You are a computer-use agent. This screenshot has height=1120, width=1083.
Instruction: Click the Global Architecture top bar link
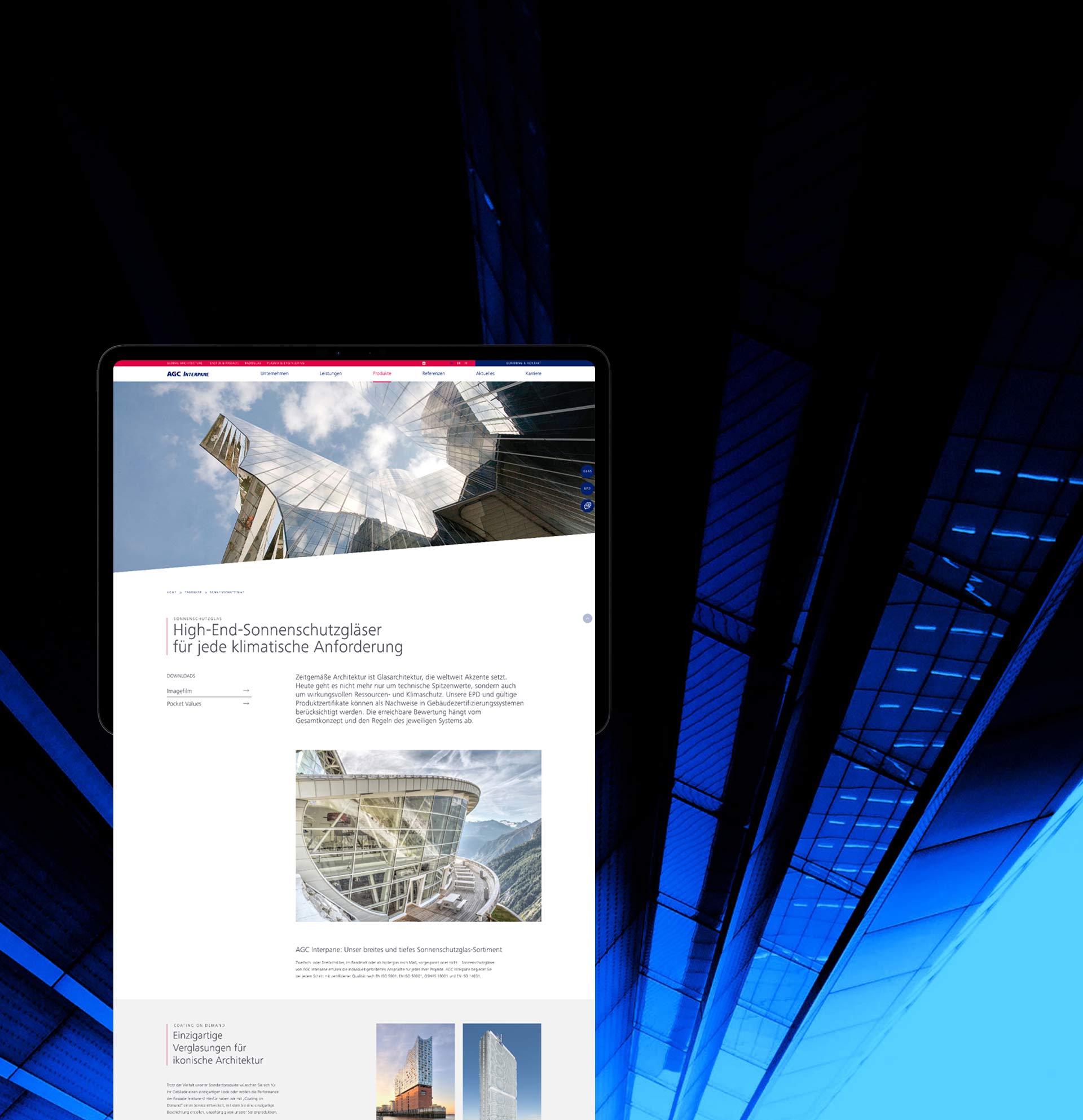(x=184, y=363)
